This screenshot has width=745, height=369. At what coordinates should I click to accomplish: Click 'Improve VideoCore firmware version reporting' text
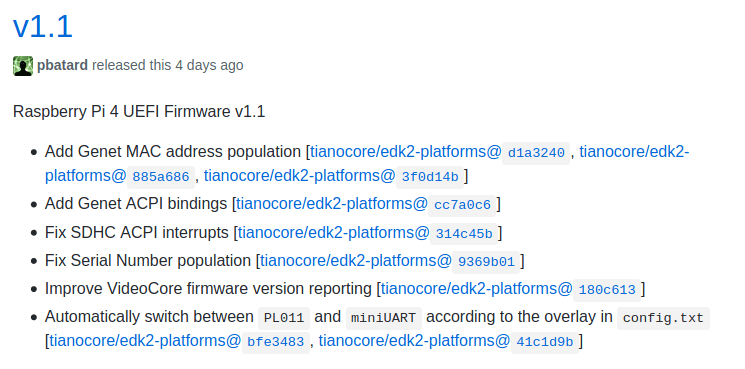208,289
